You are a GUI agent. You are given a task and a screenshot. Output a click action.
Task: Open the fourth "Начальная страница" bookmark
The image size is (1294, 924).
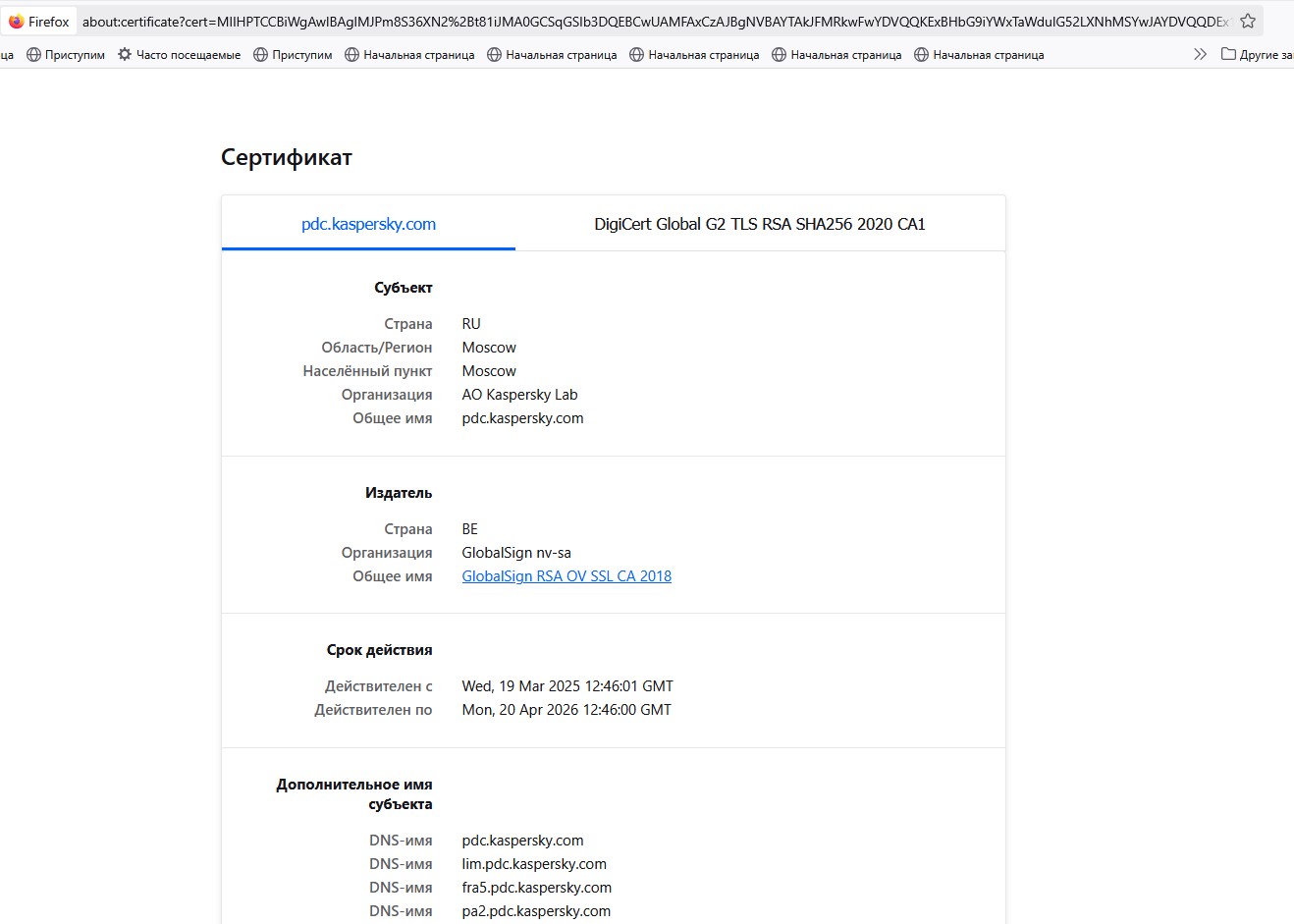pyautogui.click(x=836, y=55)
